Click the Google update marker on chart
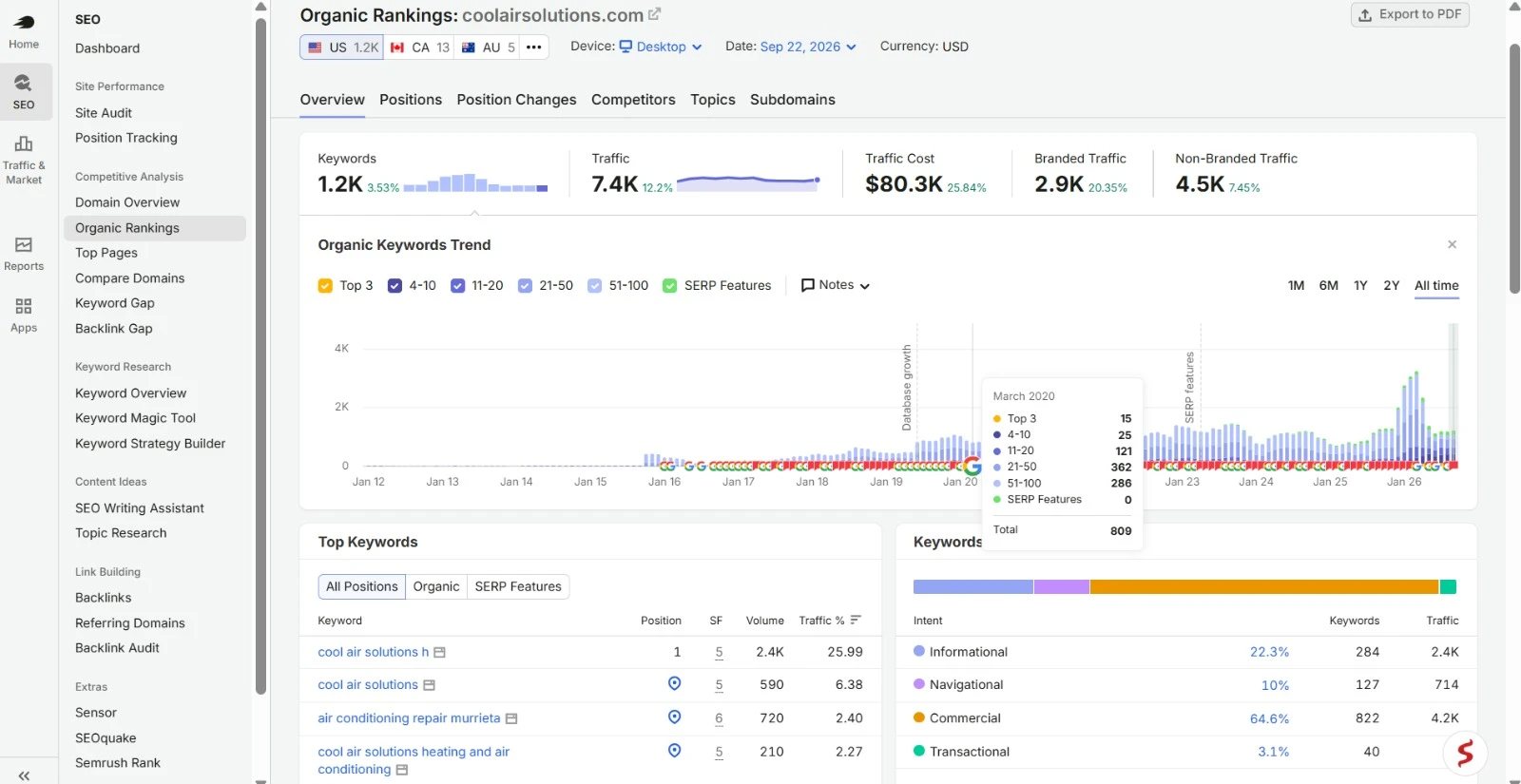Viewport: 1521px width, 784px height. (972, 466)
